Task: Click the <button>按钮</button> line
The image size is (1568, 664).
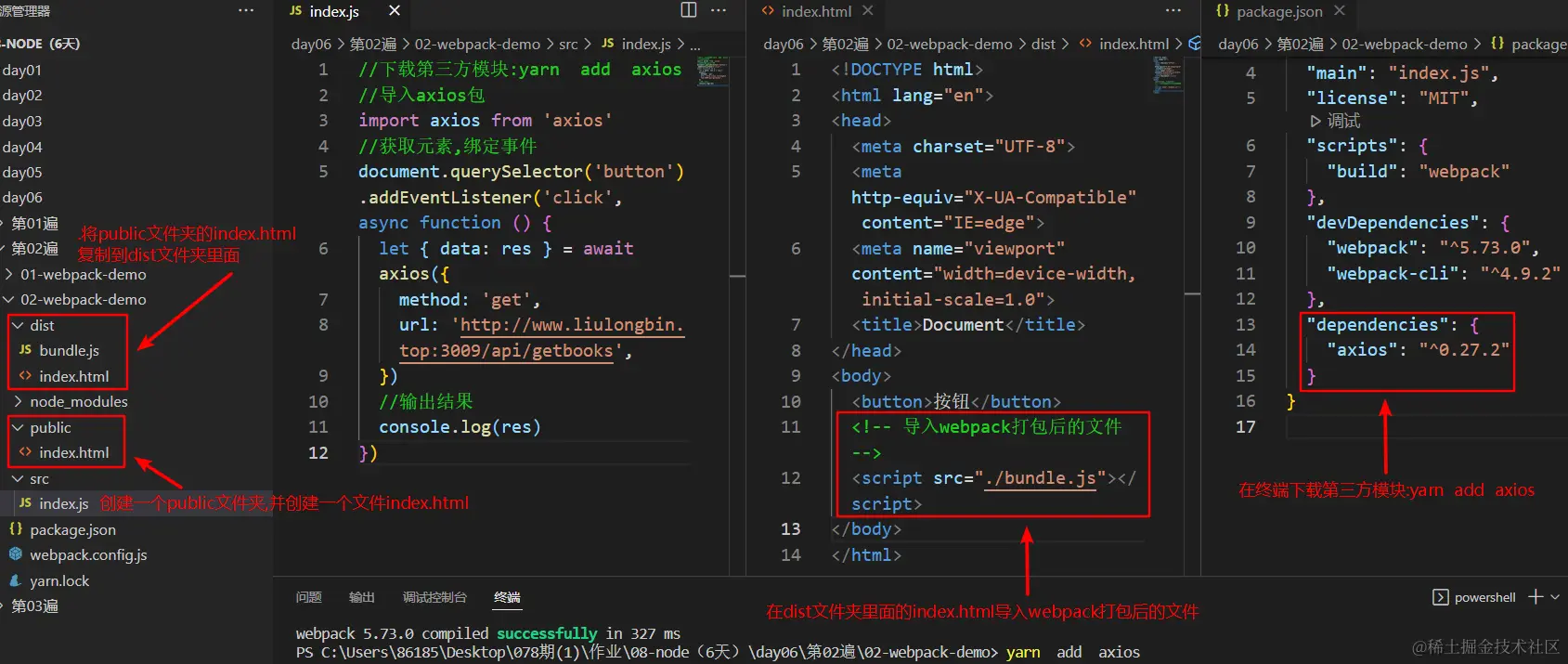Action: [x=956, y=401]
